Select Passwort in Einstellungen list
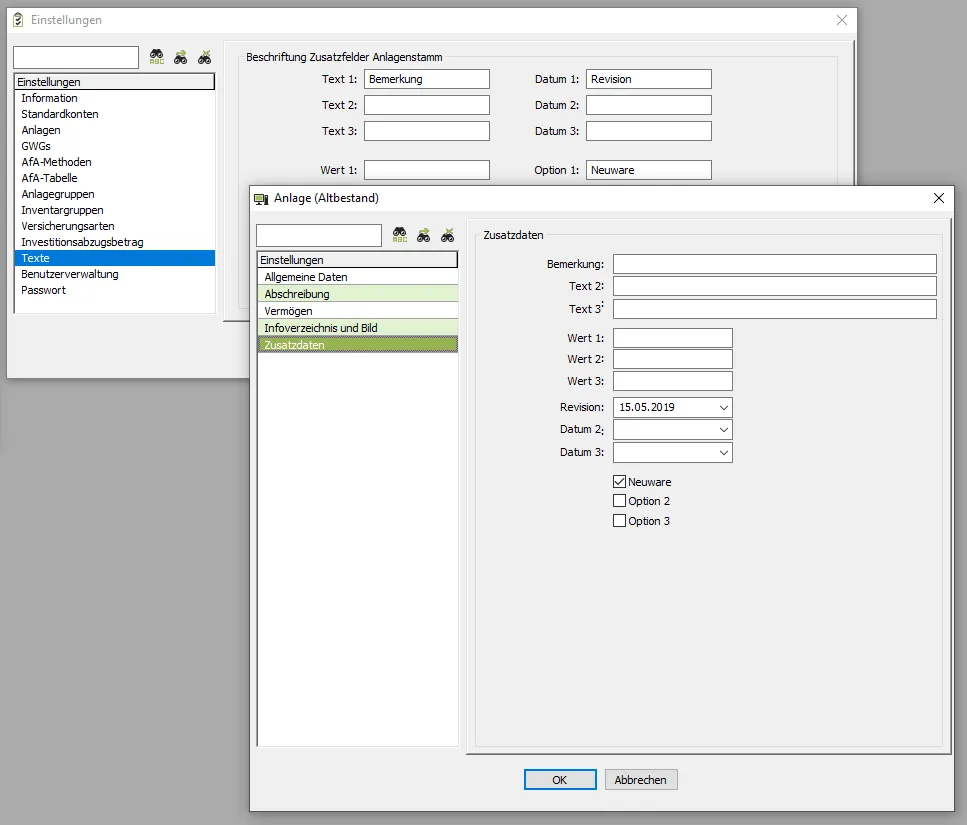 115,290
